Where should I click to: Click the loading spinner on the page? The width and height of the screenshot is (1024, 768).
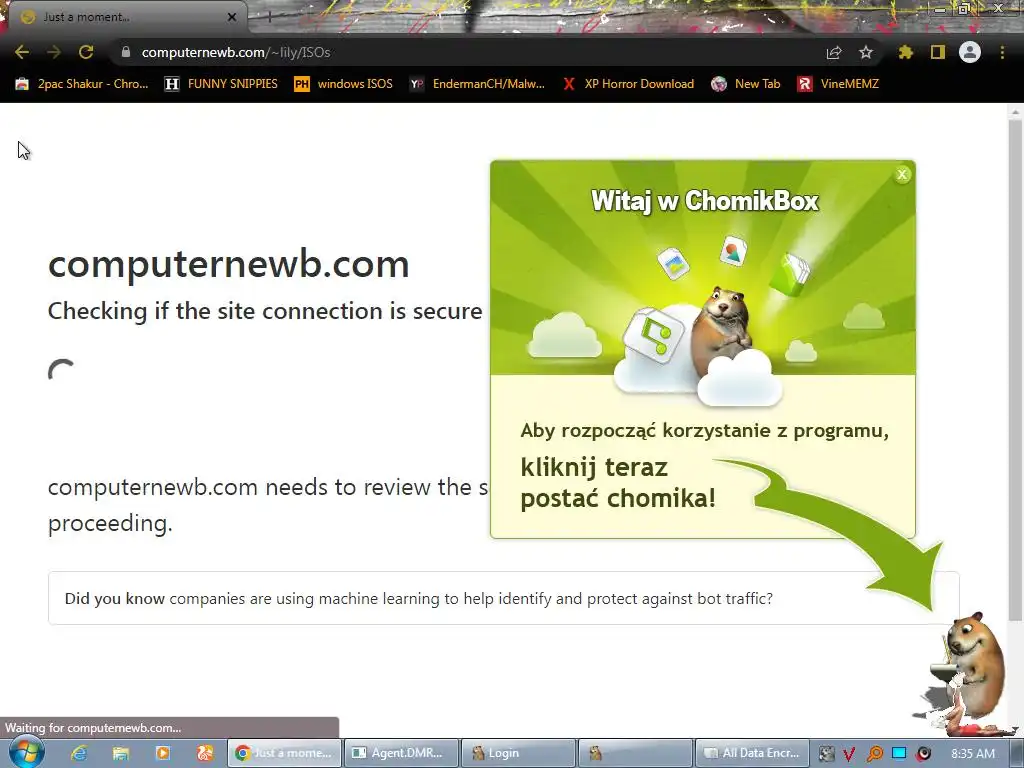click(61, 371)
